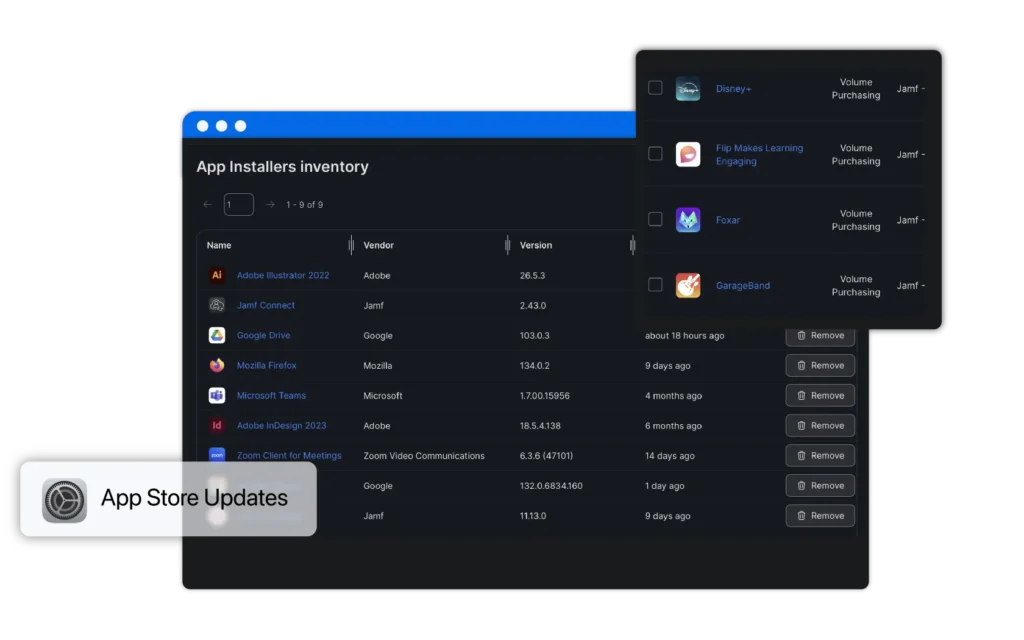The image size is (1024, 640).
Task: Open the Google Drive link
Action: [x=263, y=336]
